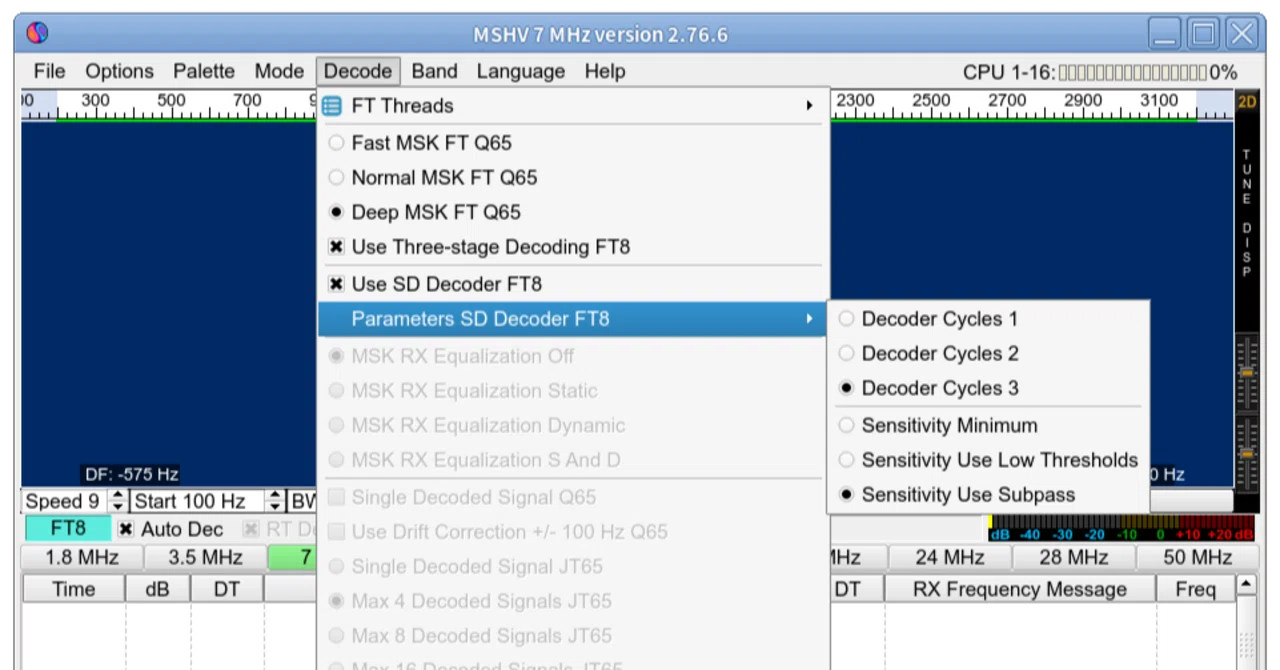
Task: Select Sensitivity Use Subpass
Action: pos(988,495)
